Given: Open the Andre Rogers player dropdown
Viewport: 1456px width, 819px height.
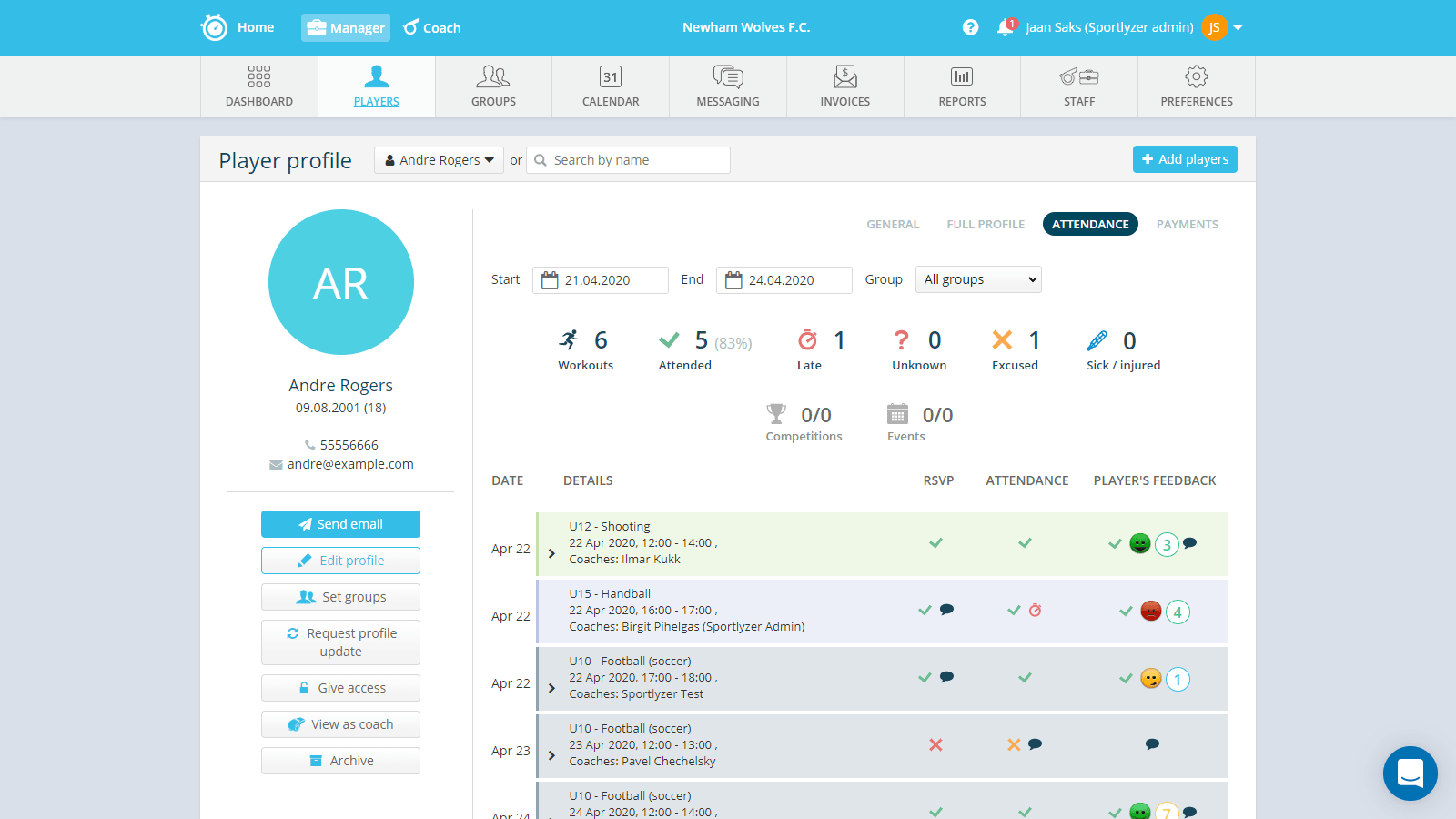Looking at the screenshot, I should click(439, 160).
